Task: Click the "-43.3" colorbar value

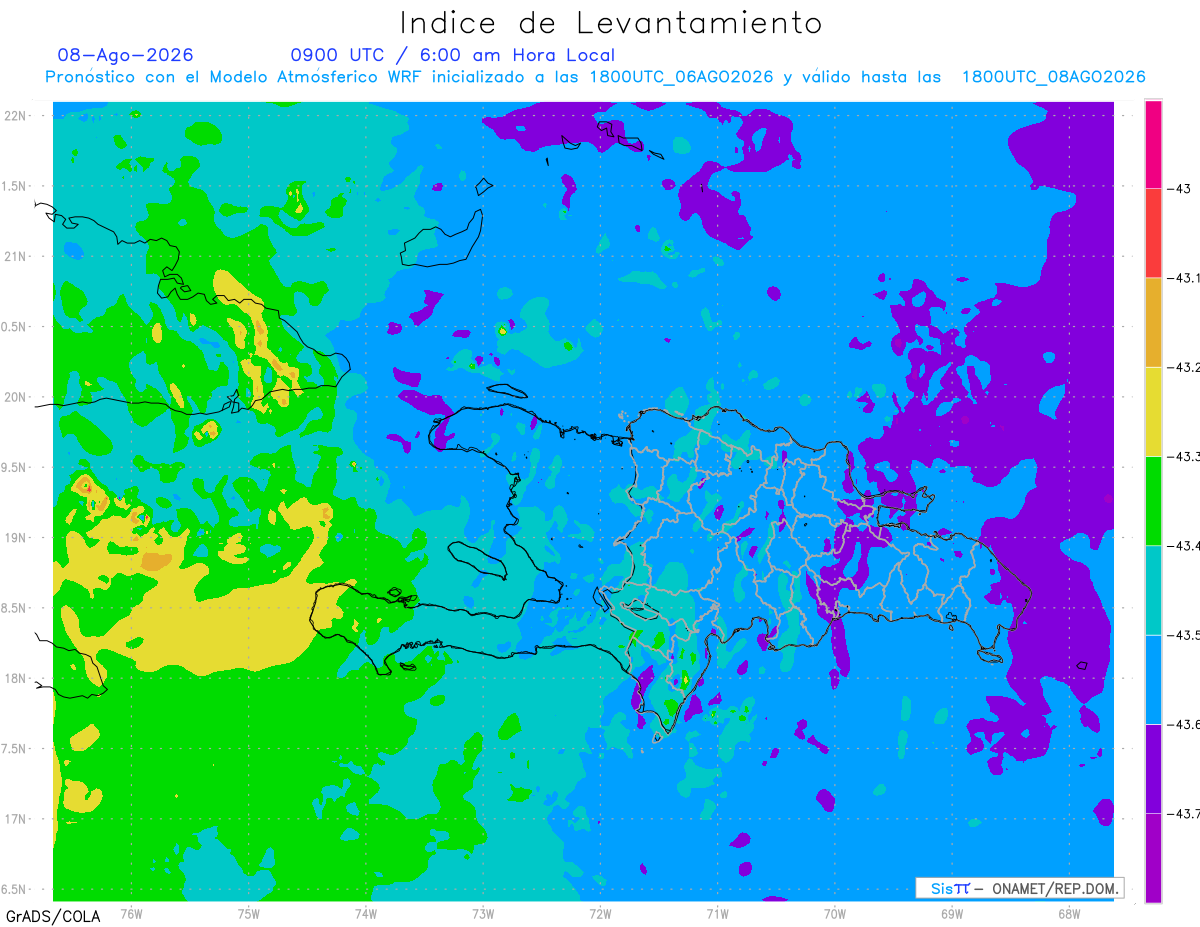Action: 1183,456
